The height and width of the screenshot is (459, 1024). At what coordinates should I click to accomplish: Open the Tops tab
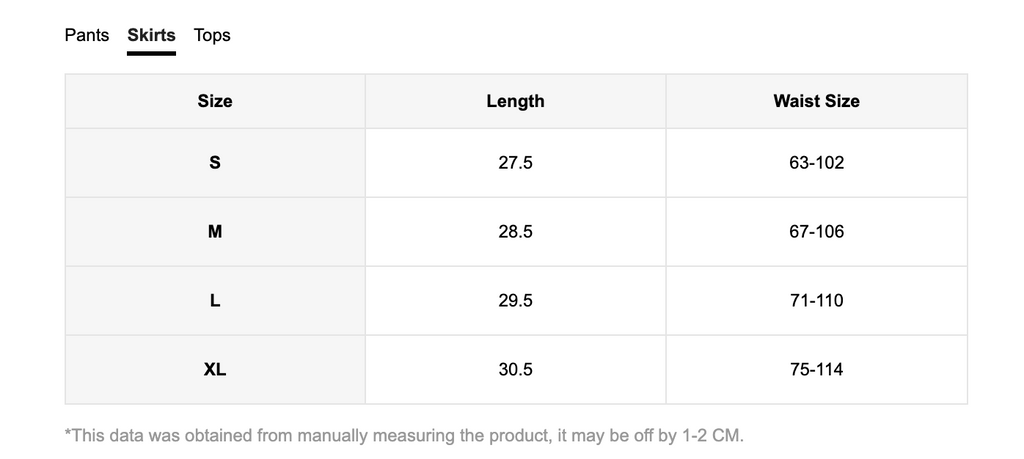pos(212,35)
